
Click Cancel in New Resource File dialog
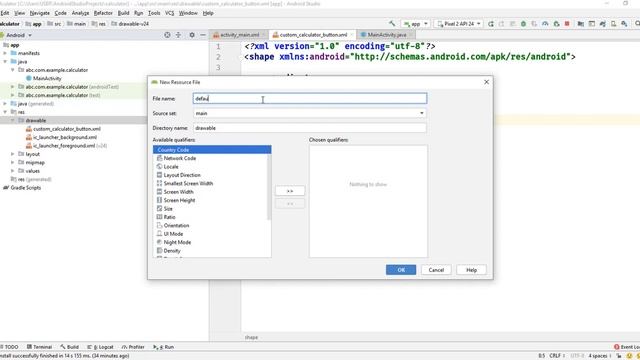tap(436, 270)
